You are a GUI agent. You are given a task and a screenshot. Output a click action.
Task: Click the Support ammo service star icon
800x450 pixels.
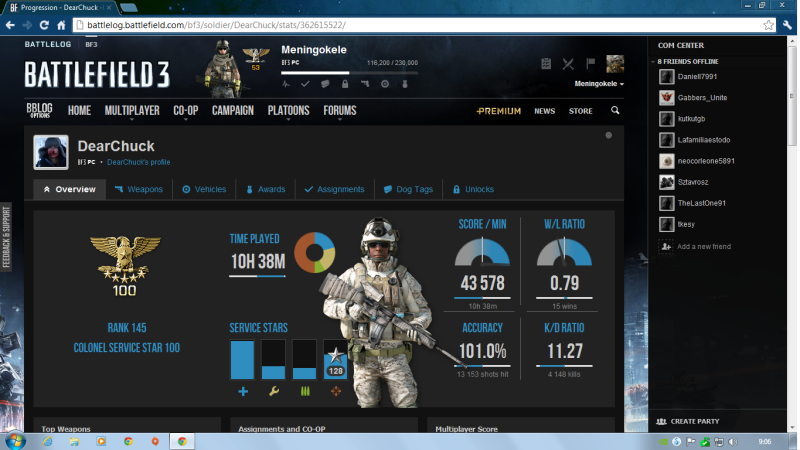305,391
